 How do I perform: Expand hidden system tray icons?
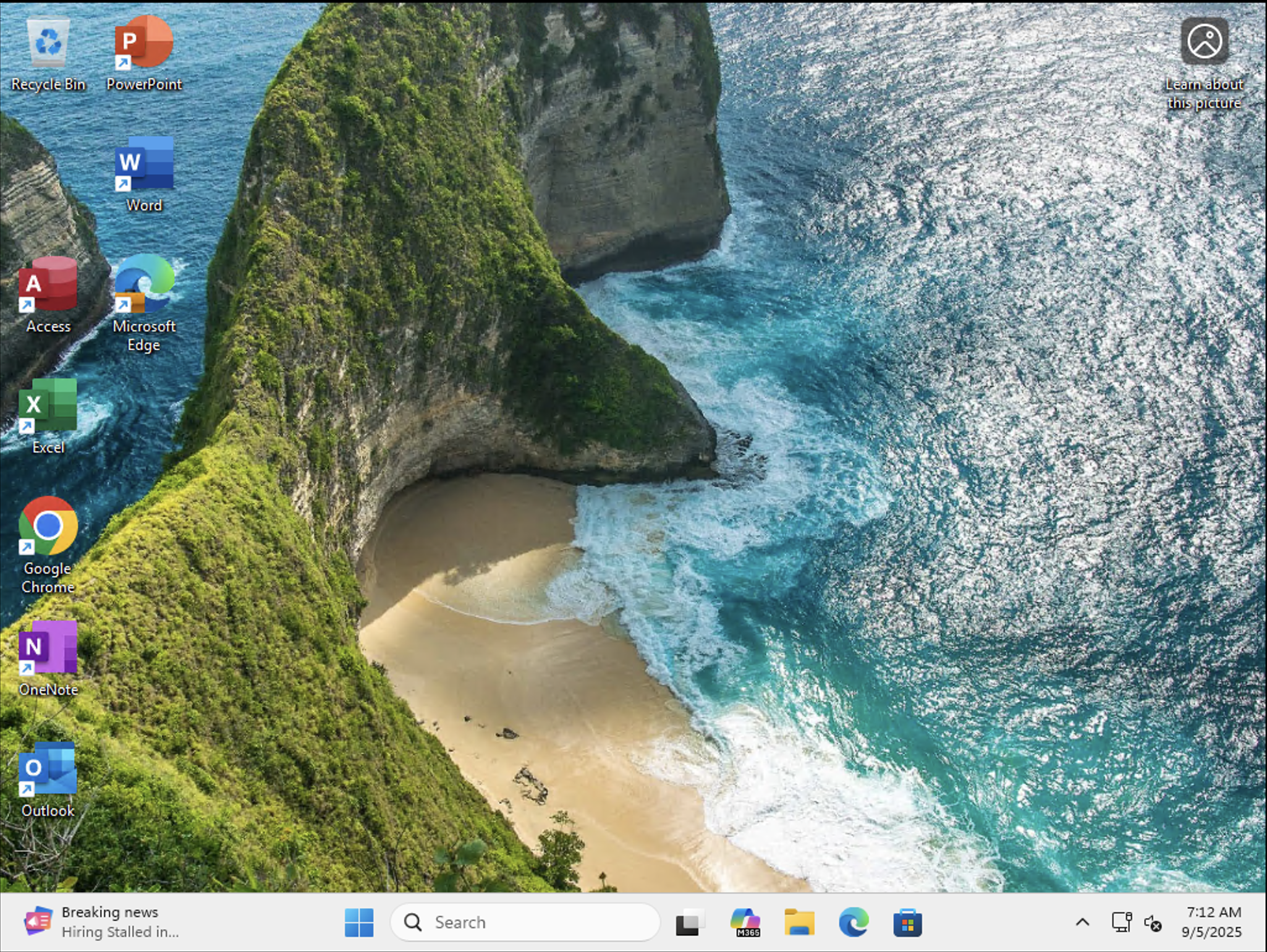(1082, 922)
